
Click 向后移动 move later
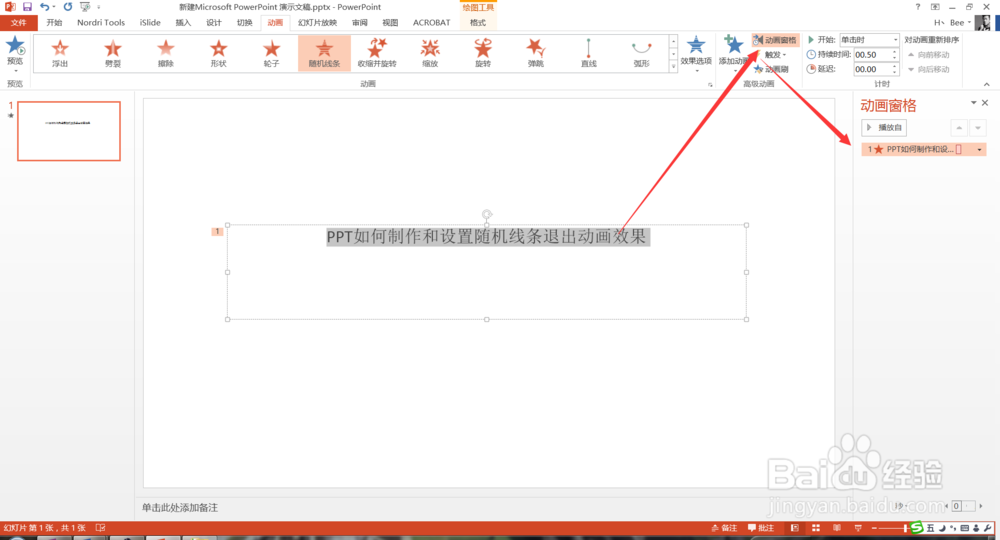(x=929, y=69)
